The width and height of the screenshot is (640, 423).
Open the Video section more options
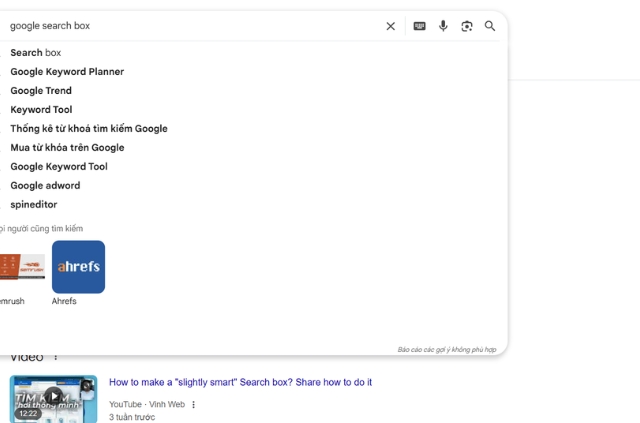click(56, 358)
